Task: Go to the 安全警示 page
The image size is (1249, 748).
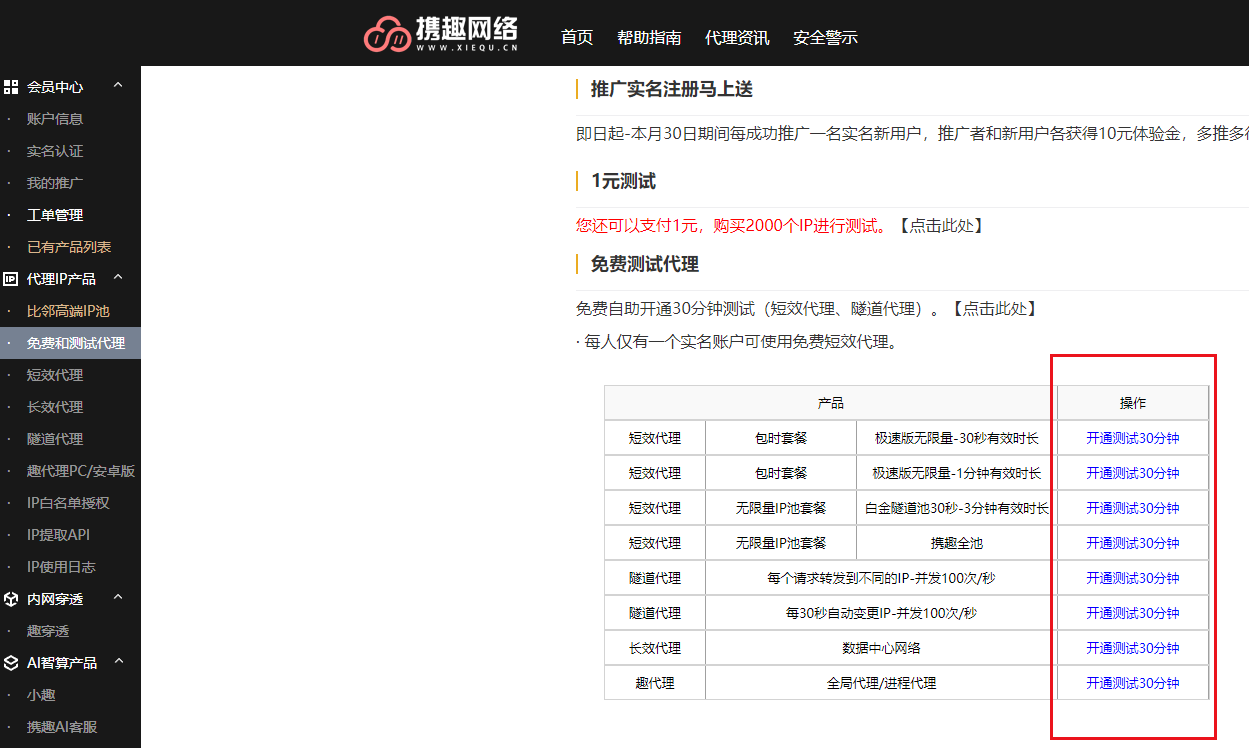Action: (x=825, y=37)
